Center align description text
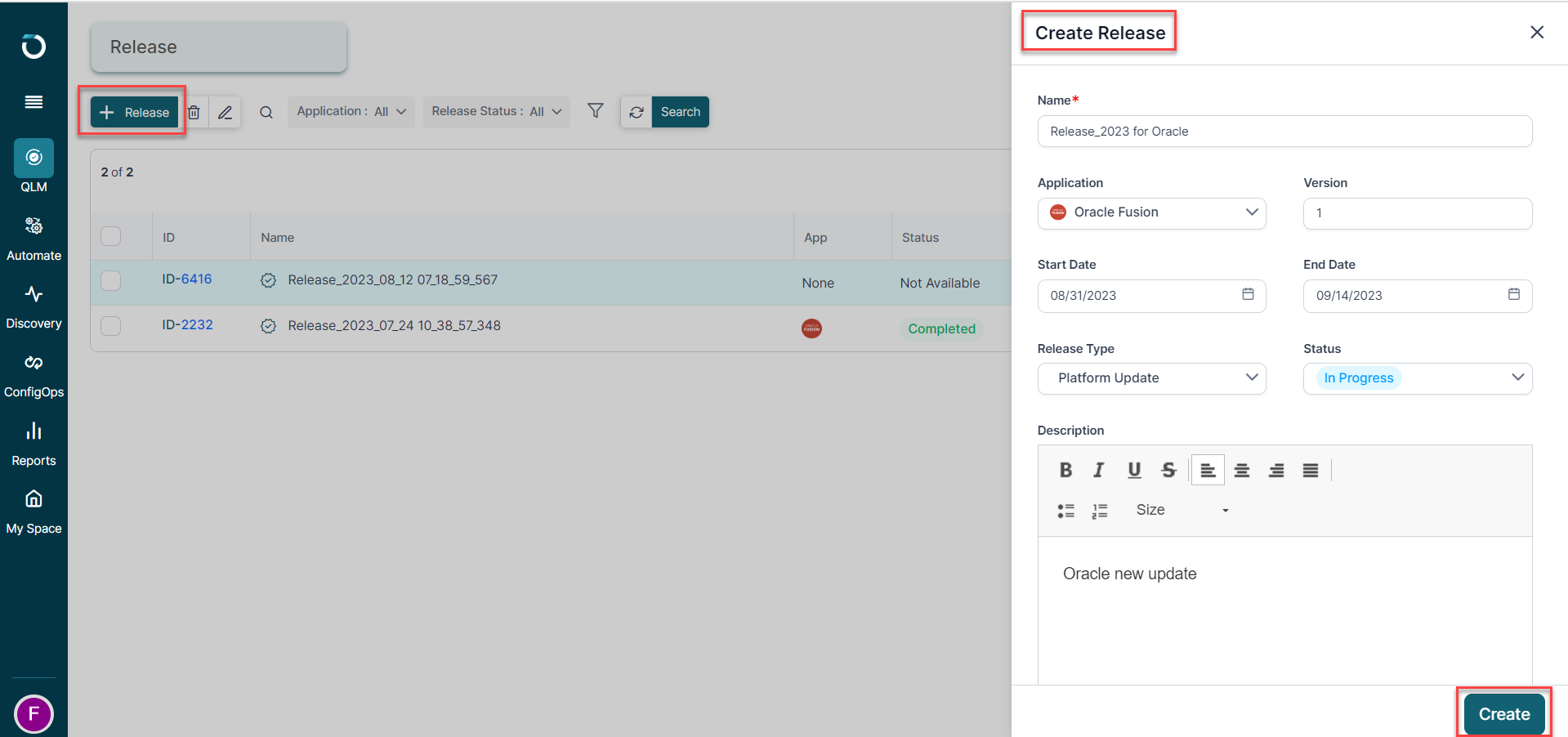 [x=1242, y=470]
